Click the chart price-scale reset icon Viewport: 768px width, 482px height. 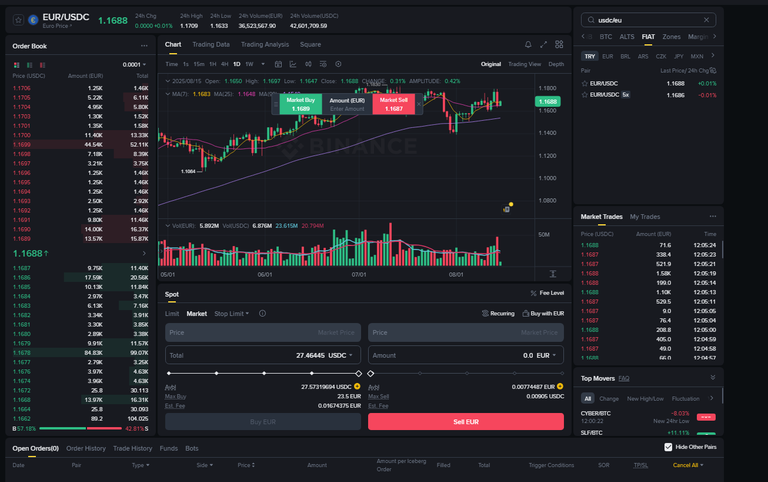click(x=552, y=274)
